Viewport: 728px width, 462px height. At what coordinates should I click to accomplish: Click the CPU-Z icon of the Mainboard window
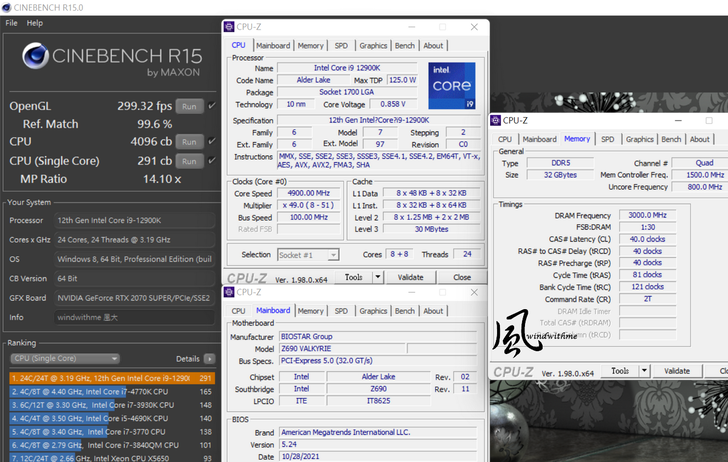[x=231, y=293]
